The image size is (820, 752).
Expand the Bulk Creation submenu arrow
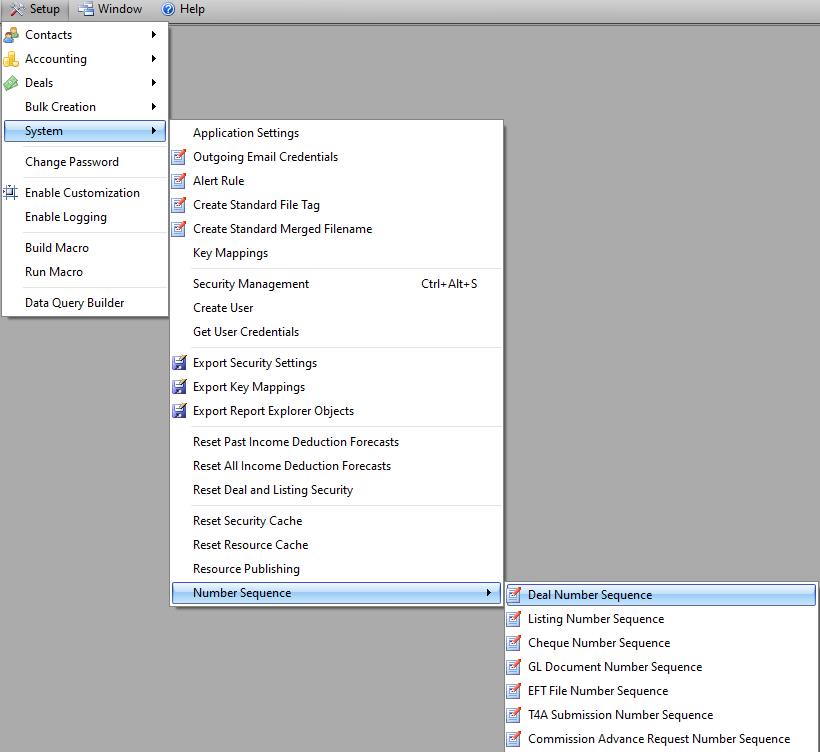coord(153,107)
